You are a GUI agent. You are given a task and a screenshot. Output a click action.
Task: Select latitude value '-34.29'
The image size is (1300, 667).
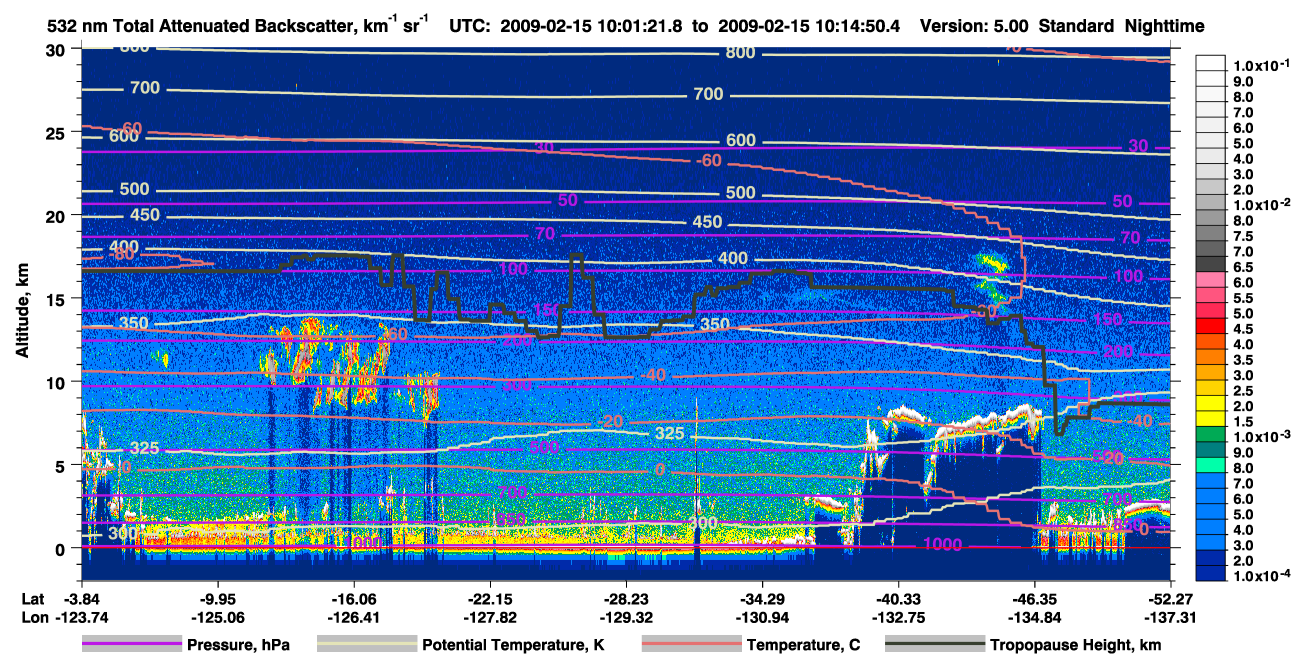(x=762, y=599)
